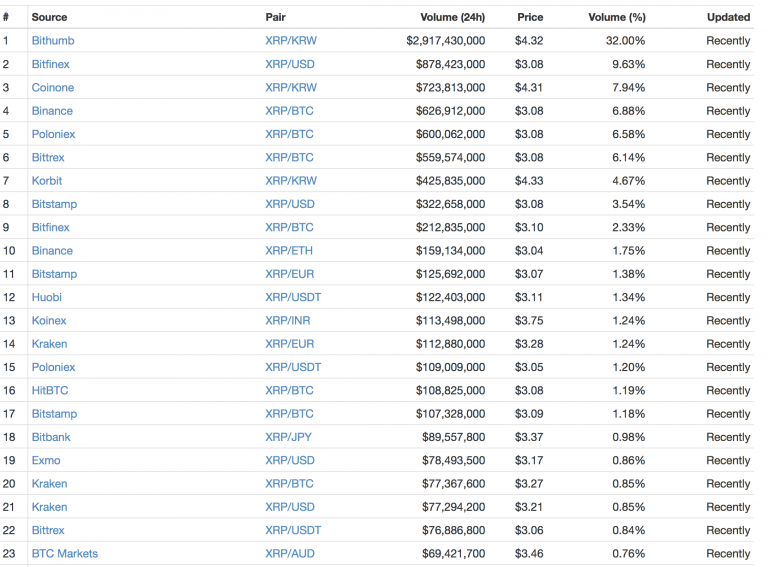Click the XRP/ETH pair link
This screenshot has height=567, width=768.
click(x=289, y=251)
